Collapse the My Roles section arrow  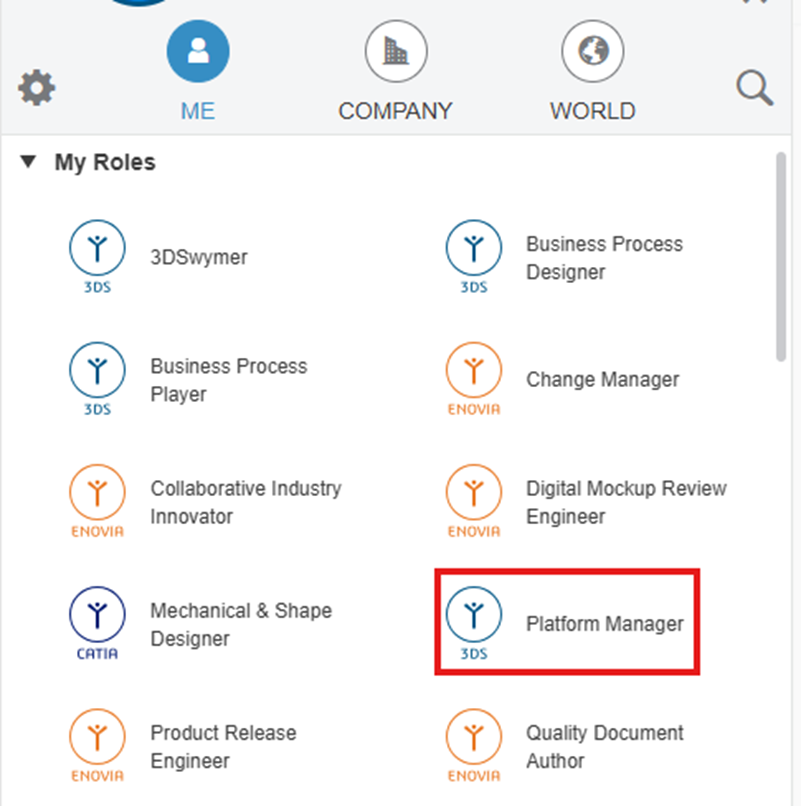pos(28,162)
